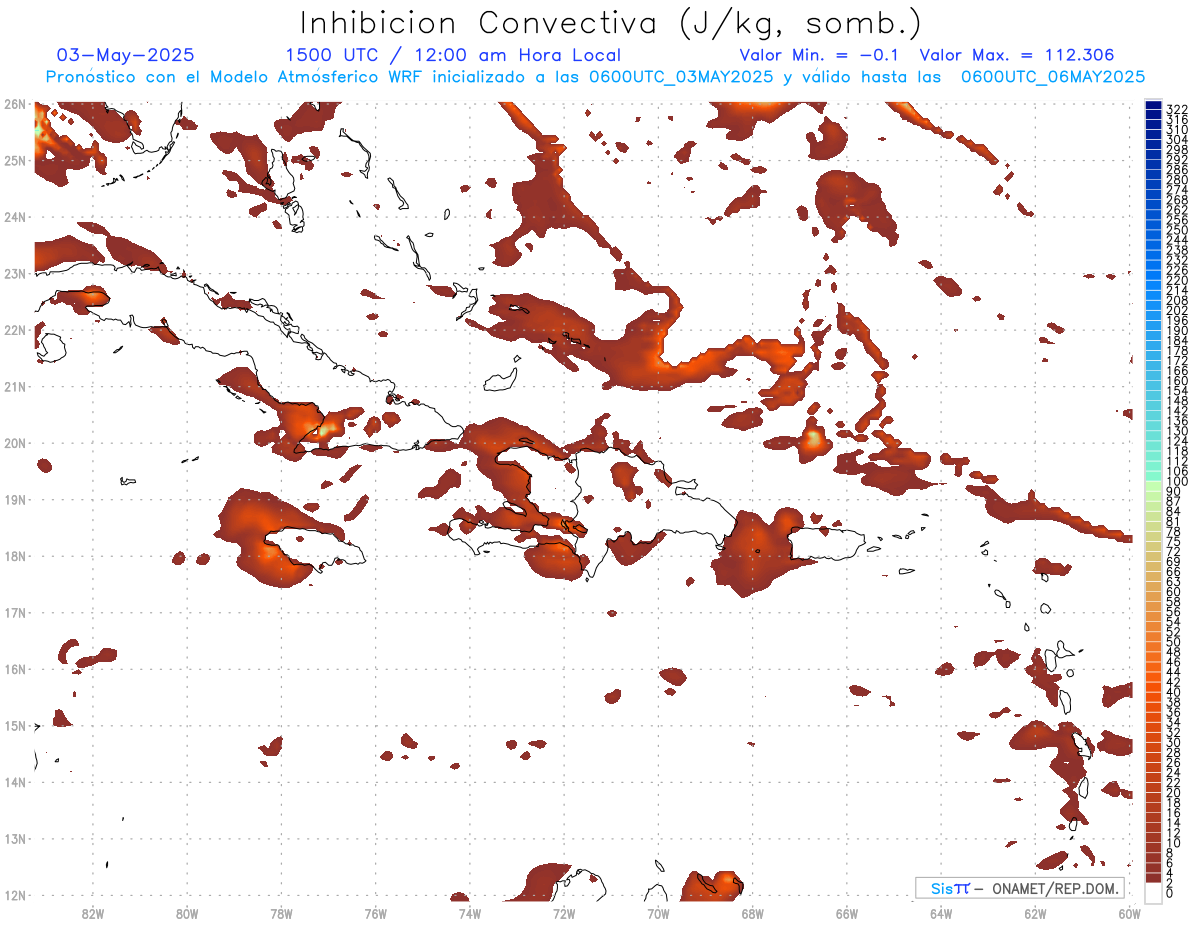Click the 72W longitude label
The height and width of the screenshot is (927, 1200).
pos(564,913)
